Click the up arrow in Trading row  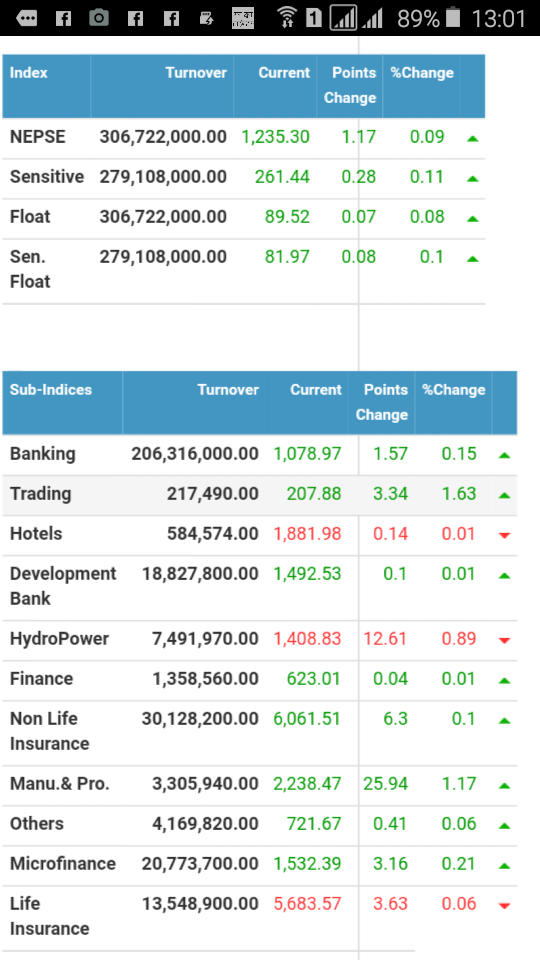pyautogui.click(x=504, y=495)
